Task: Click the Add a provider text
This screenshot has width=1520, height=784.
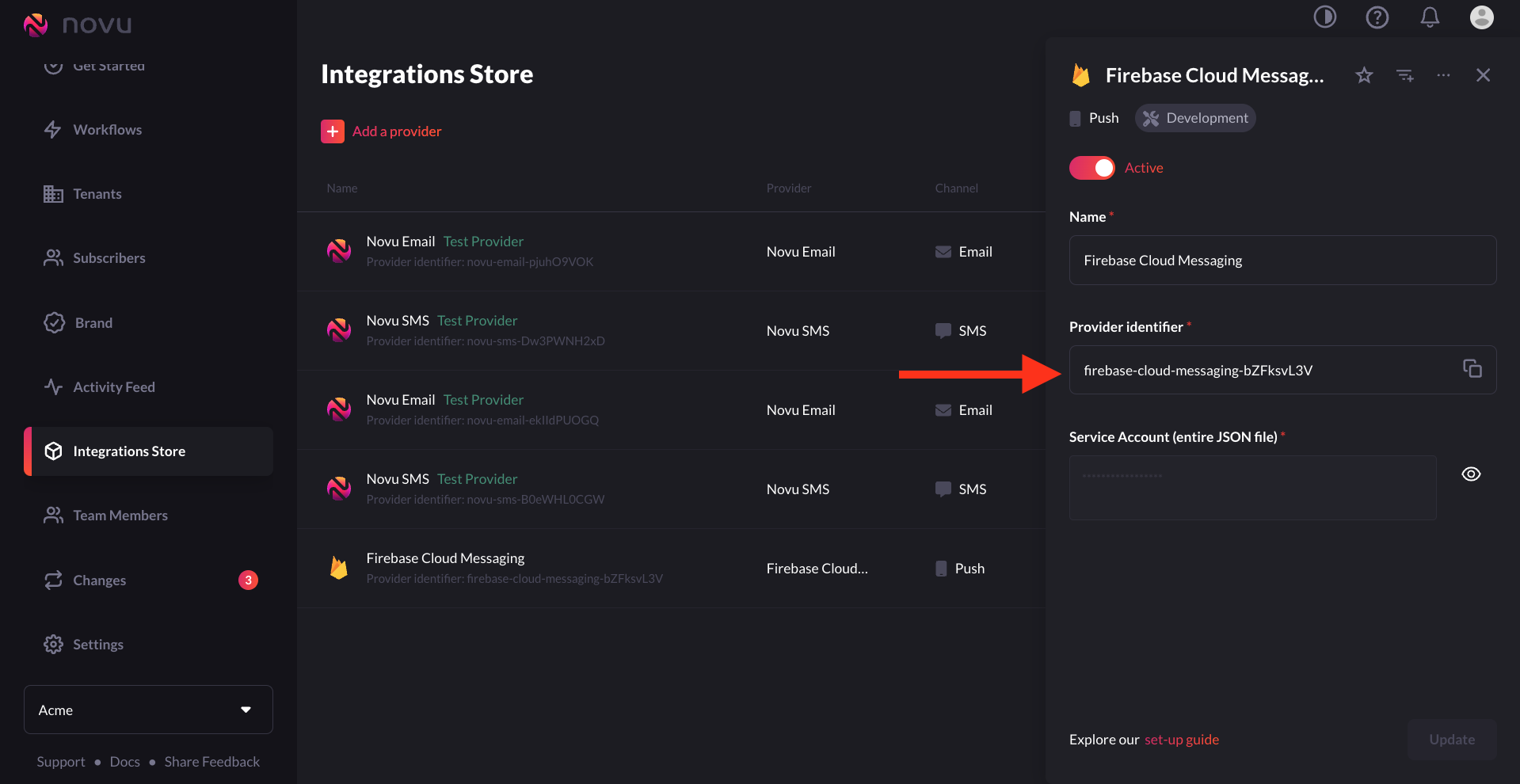Action: 397,131
